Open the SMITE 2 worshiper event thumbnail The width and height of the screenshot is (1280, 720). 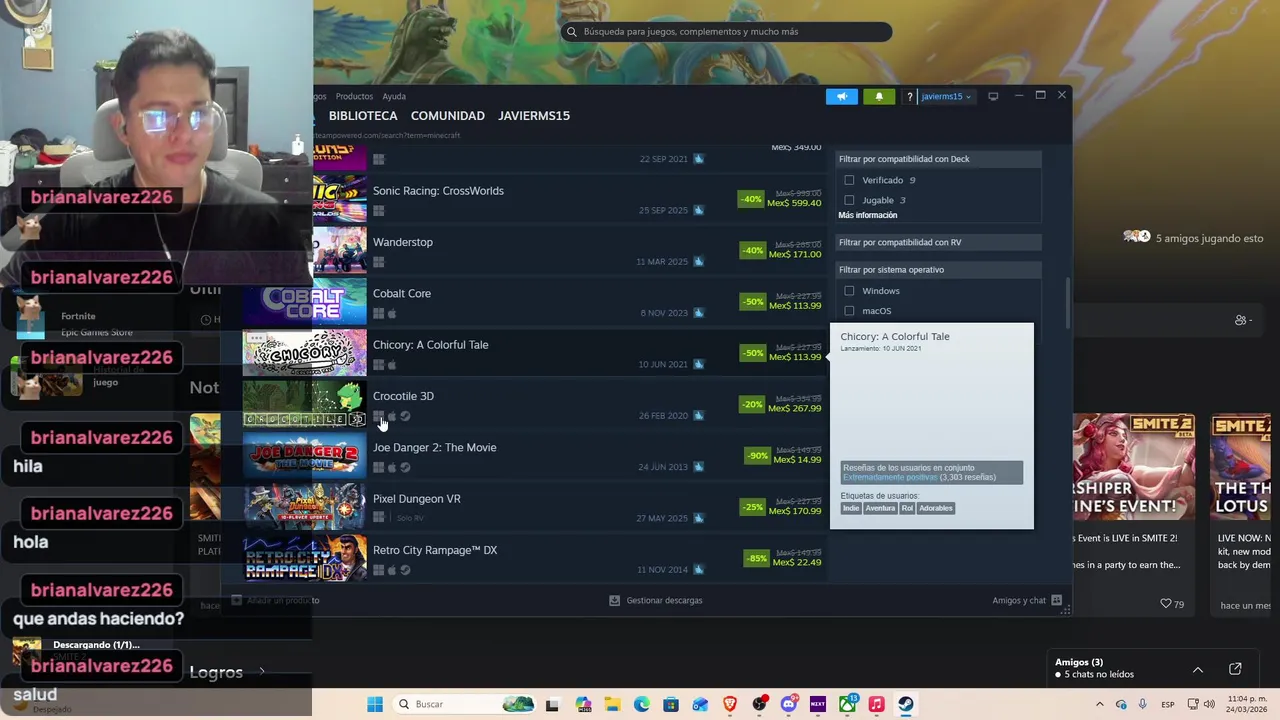pos(1134,467)
